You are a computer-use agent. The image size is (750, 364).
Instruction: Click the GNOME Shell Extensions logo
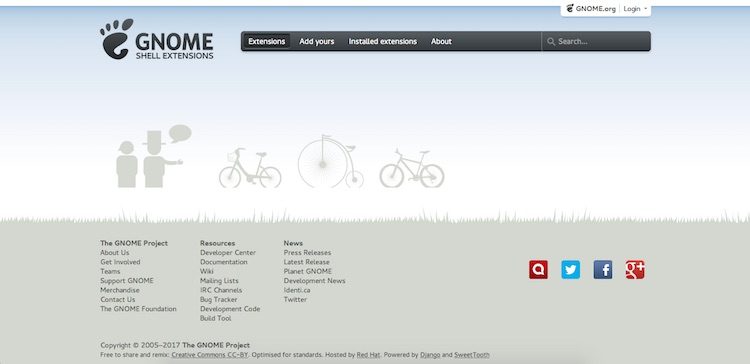coord(157,39)
